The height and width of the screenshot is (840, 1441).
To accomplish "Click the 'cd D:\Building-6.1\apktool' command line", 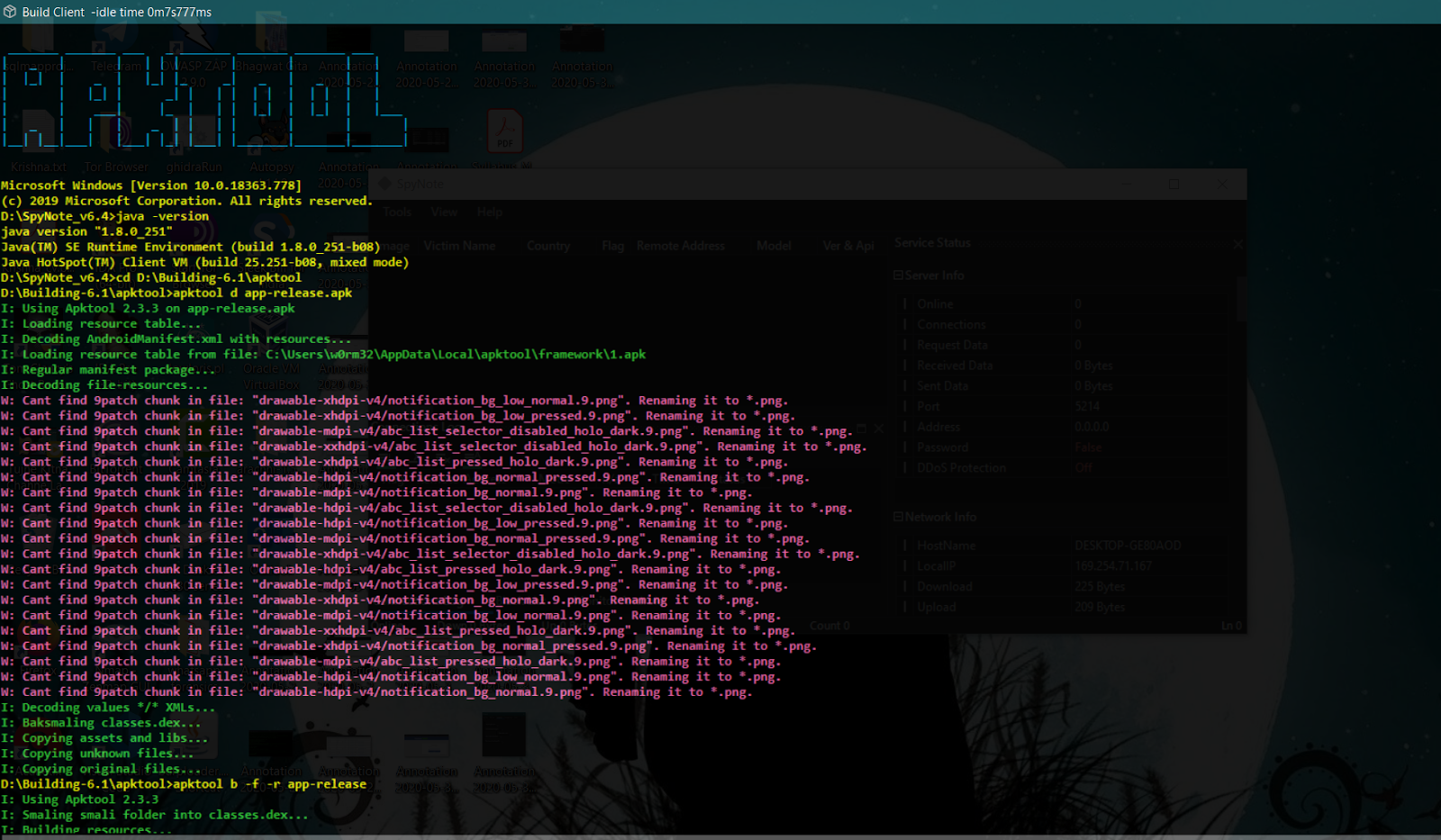I will point(151,277).
